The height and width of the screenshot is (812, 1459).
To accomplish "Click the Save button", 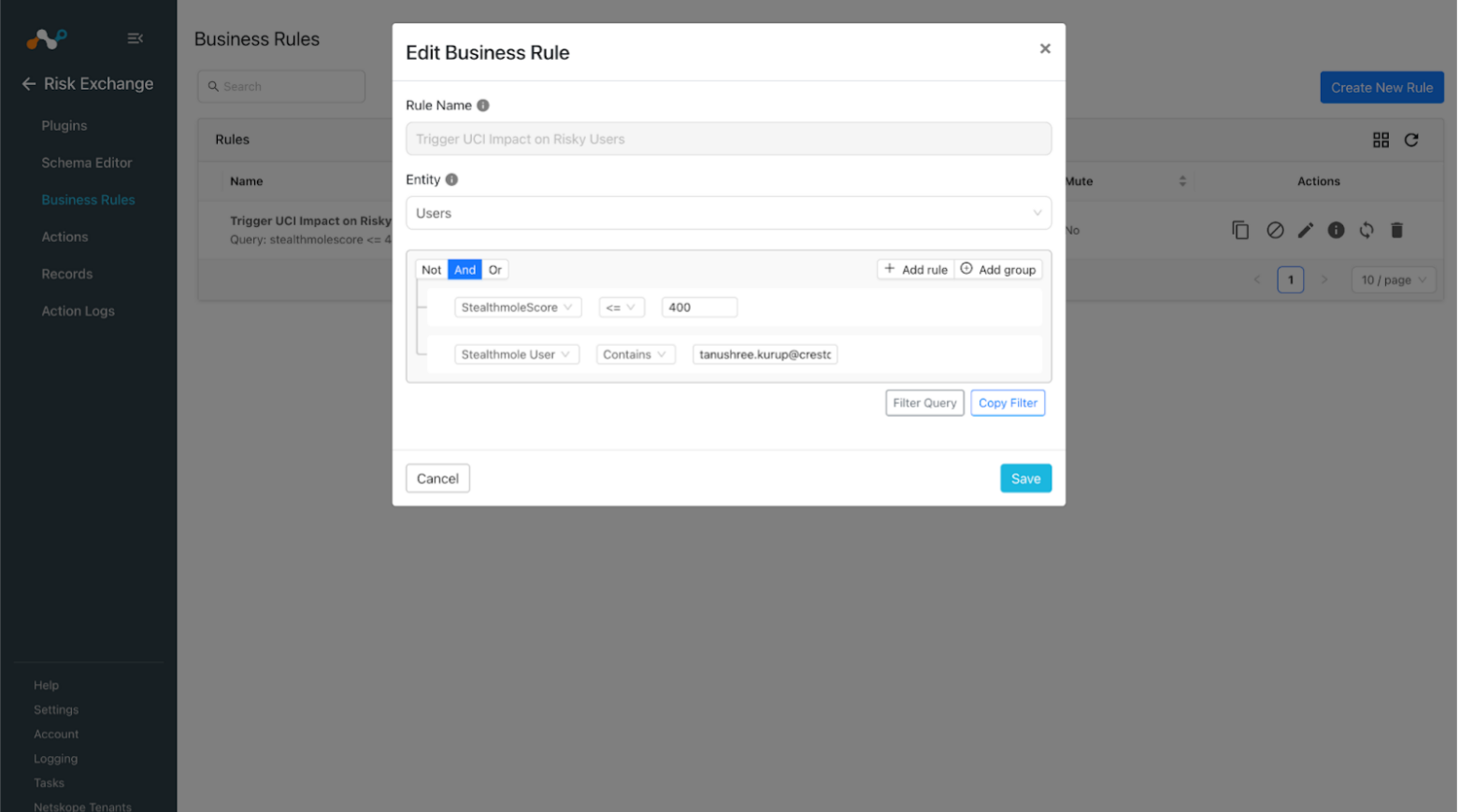I will coord(1025,478).
